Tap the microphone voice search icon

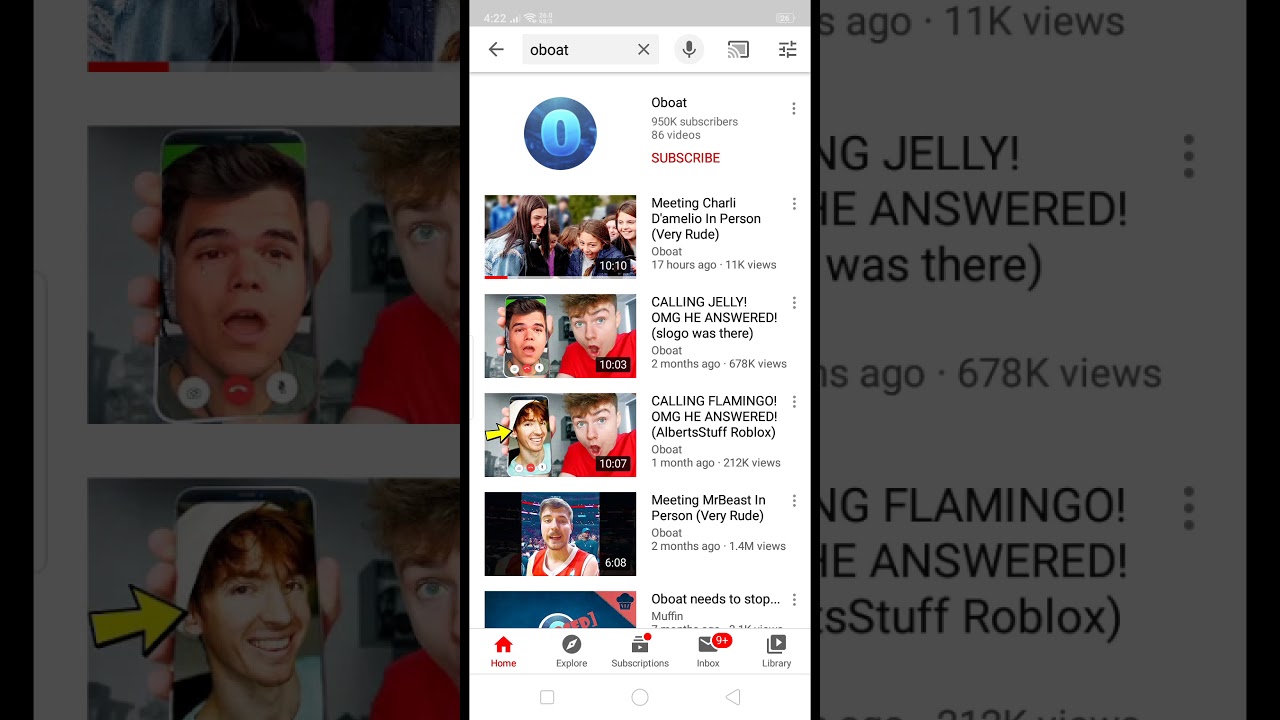(x=689, y=49)
